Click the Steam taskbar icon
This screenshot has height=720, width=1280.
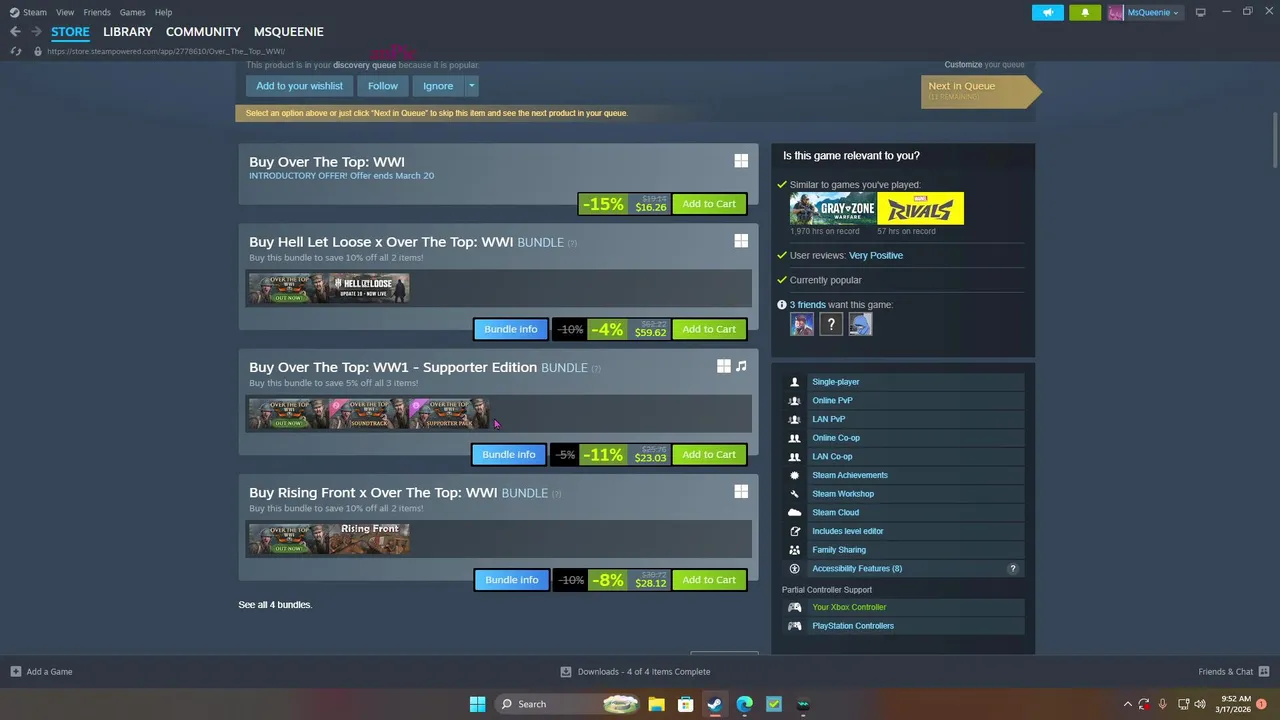pos(714,704)
